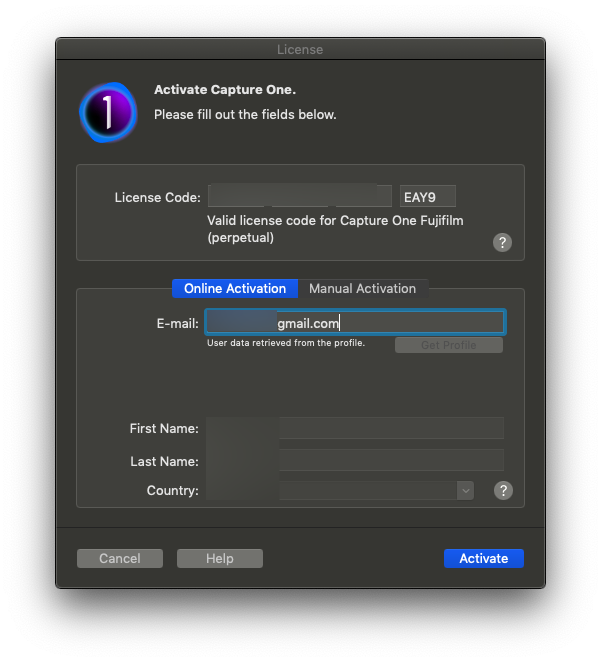Click the Capture One logo icon

point(108,112)
